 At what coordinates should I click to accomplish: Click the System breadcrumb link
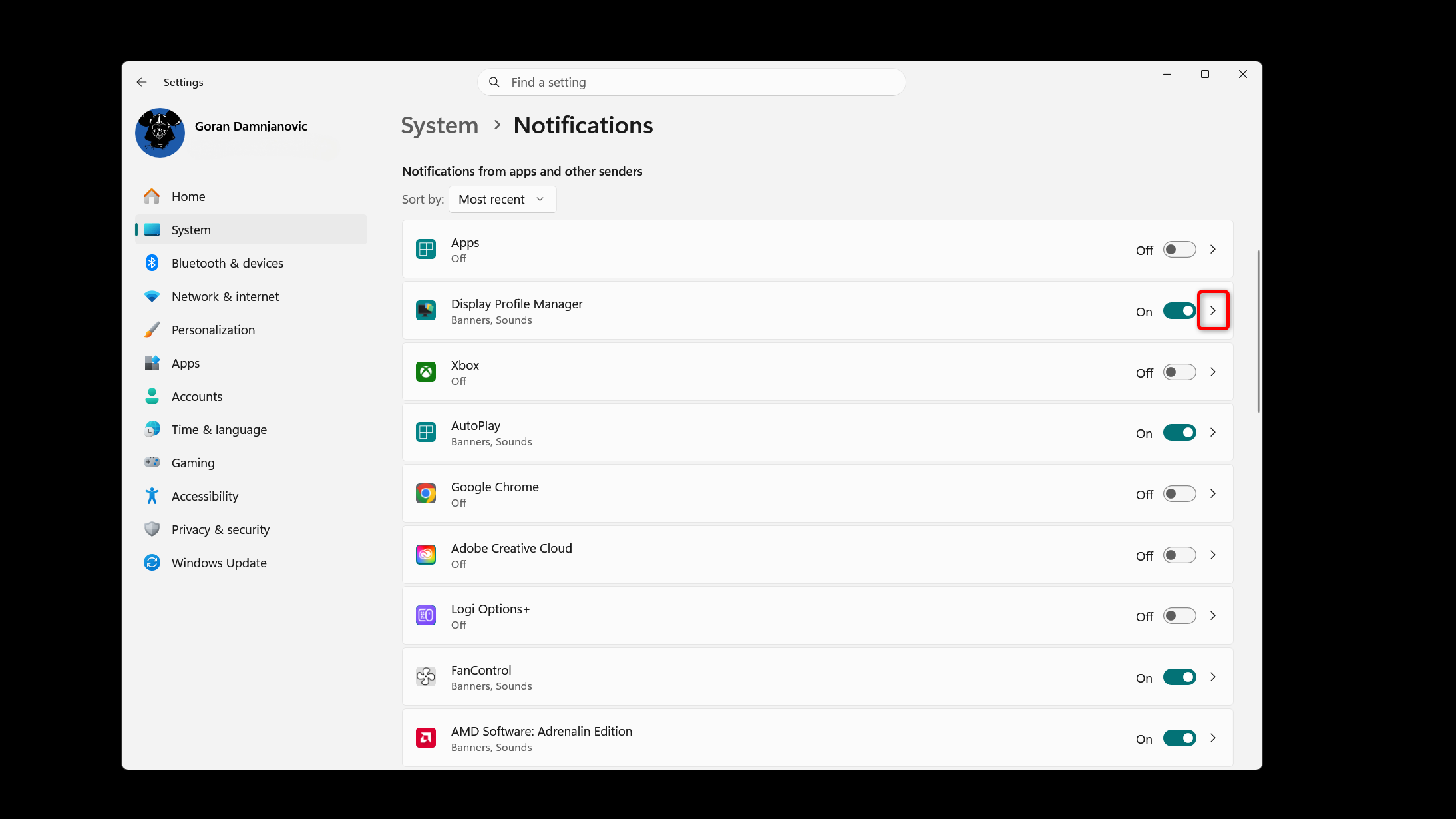point(440,125)
